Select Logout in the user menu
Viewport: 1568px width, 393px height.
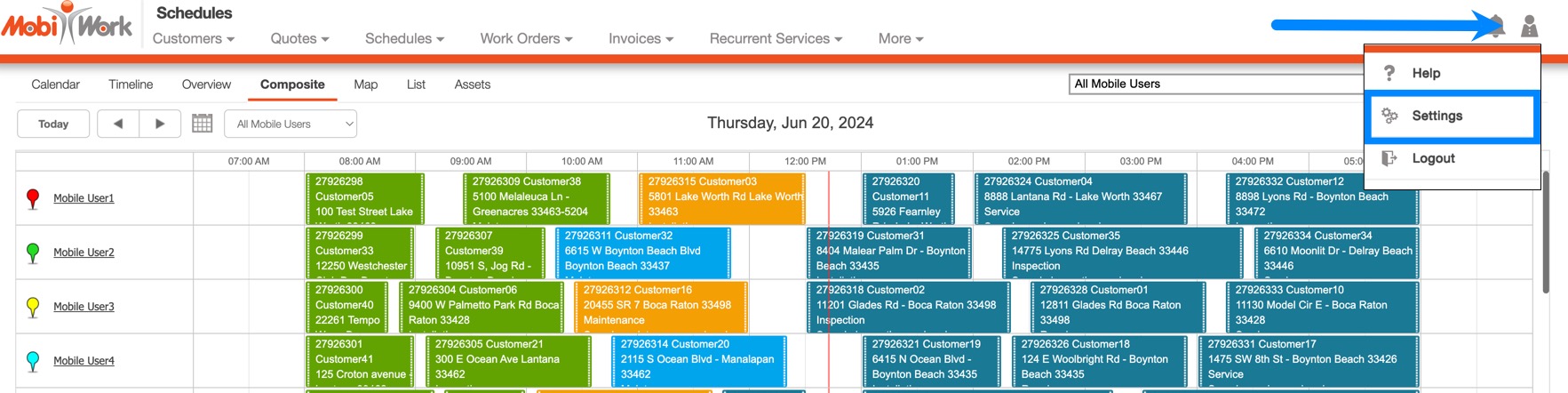tap(1432, 158)
